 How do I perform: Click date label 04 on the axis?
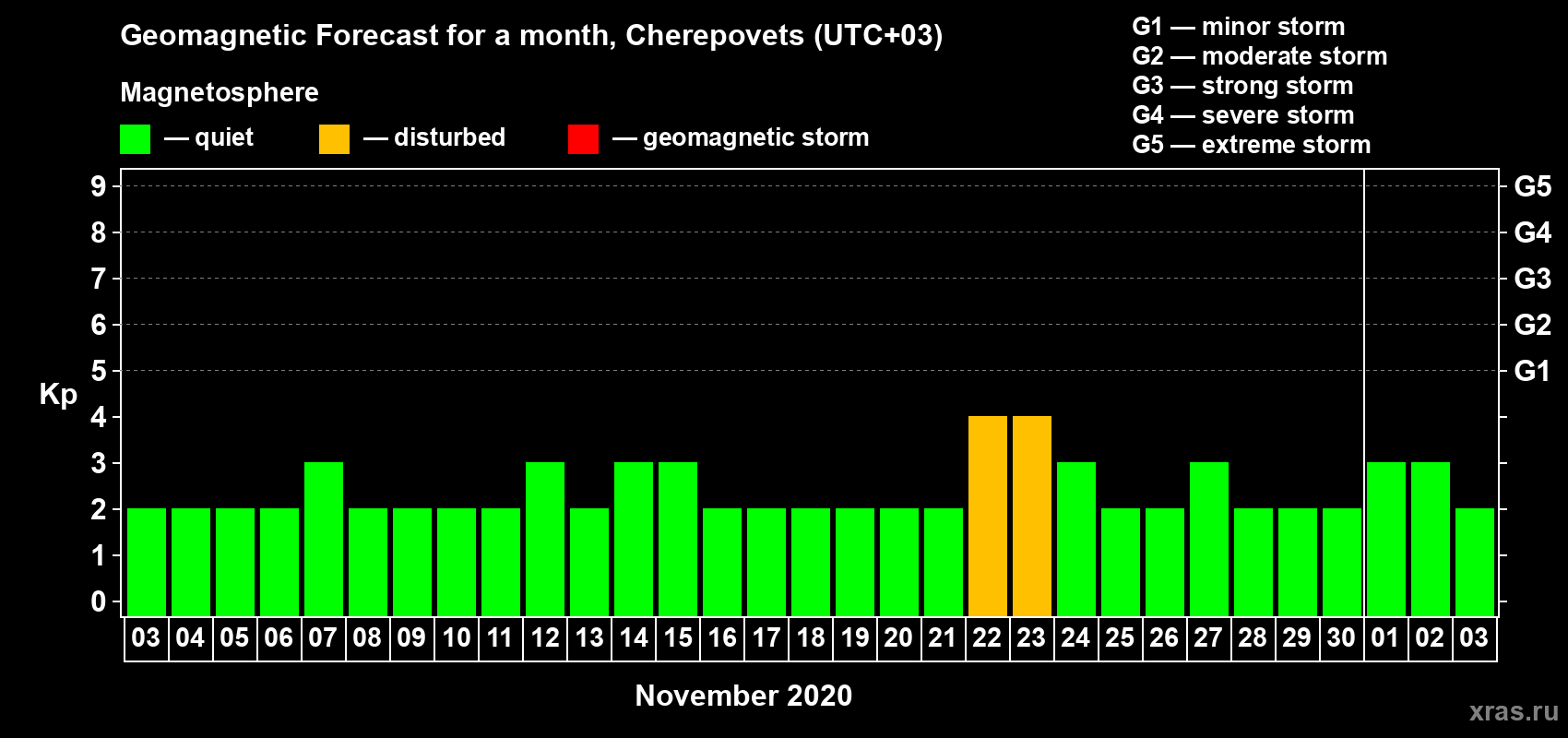coord(191,638)
